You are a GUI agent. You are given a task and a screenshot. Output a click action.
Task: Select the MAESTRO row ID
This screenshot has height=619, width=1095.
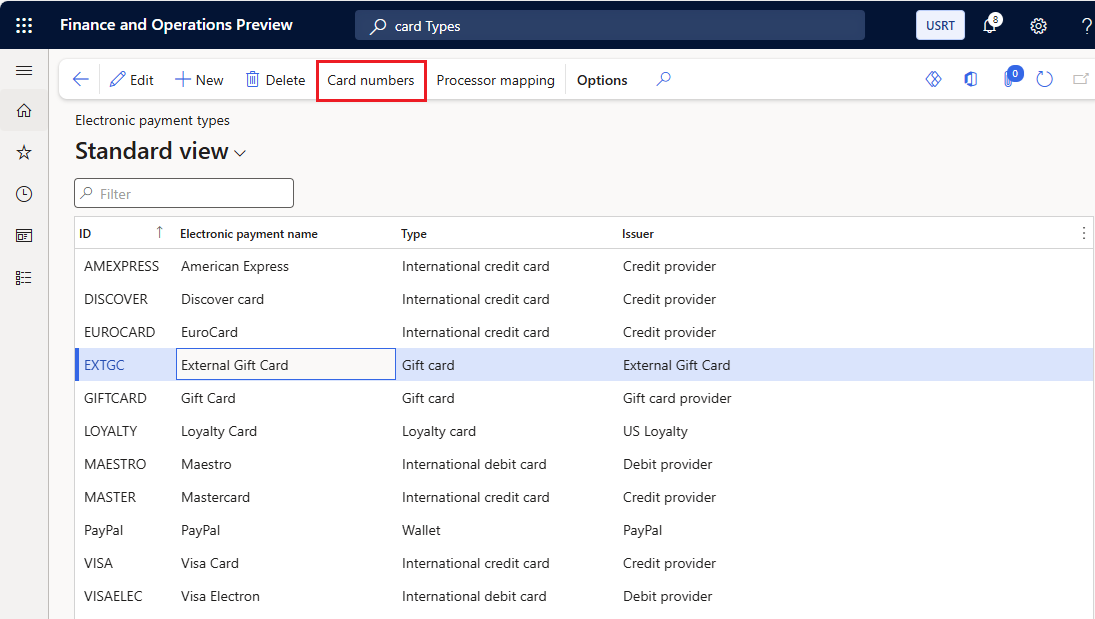pyautogui.click(x=115, y=464)
